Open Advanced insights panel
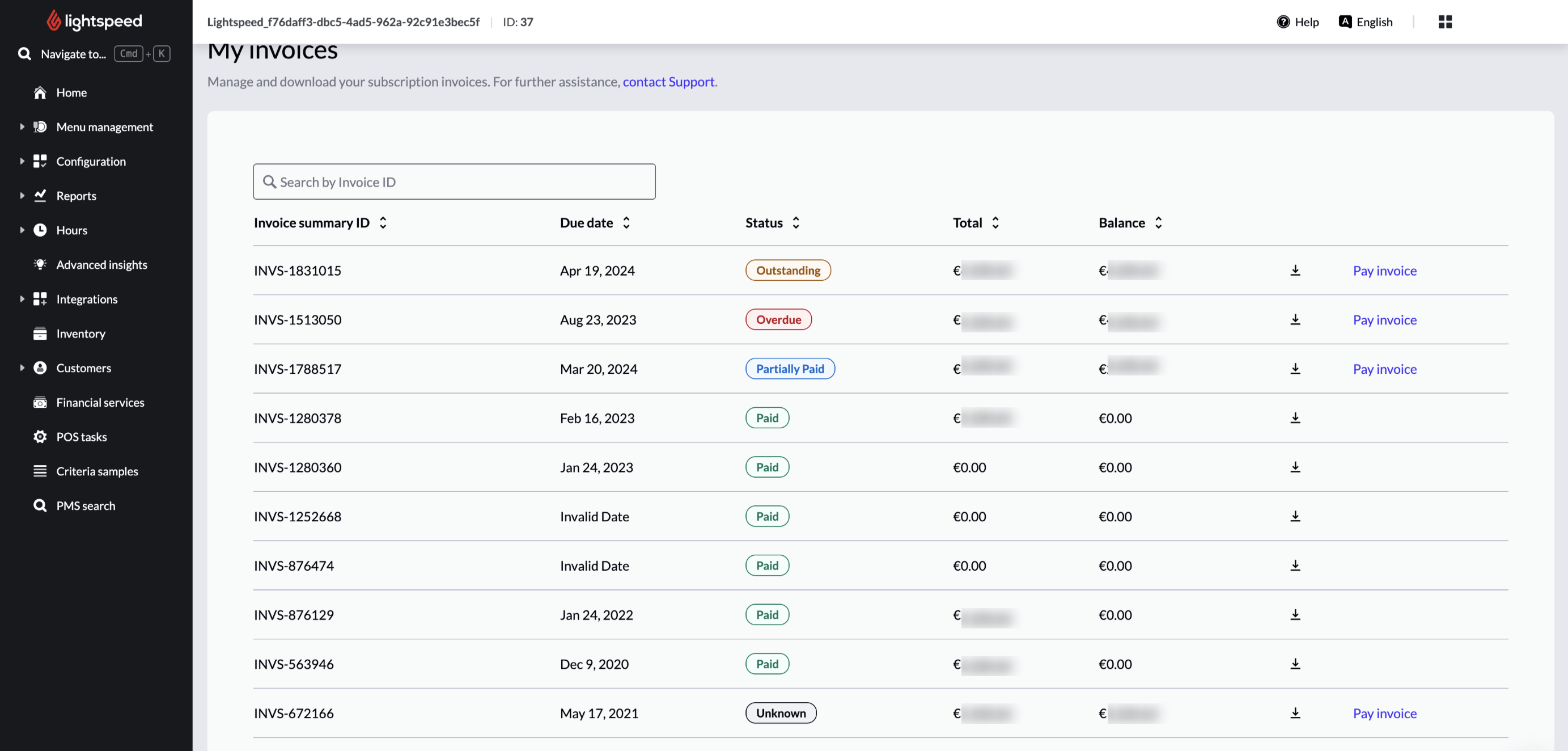Screen dimensions: 1568x751 pyautogui.click(x=101, y=265)
